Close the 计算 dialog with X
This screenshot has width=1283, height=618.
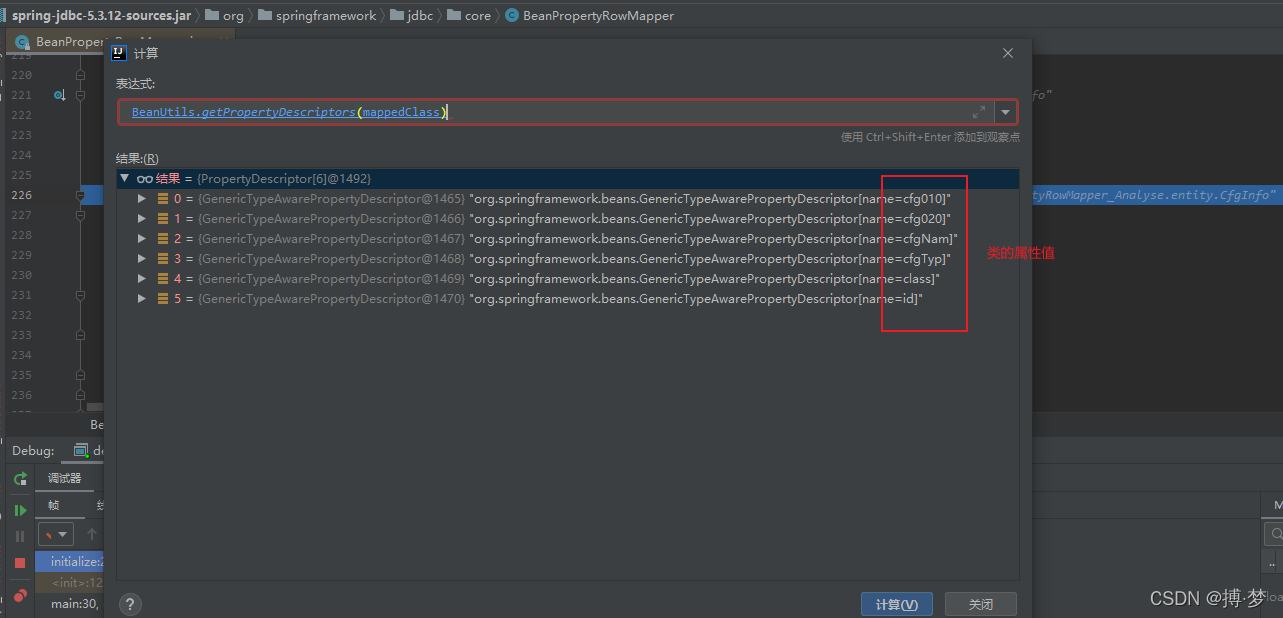(1008, 53)
